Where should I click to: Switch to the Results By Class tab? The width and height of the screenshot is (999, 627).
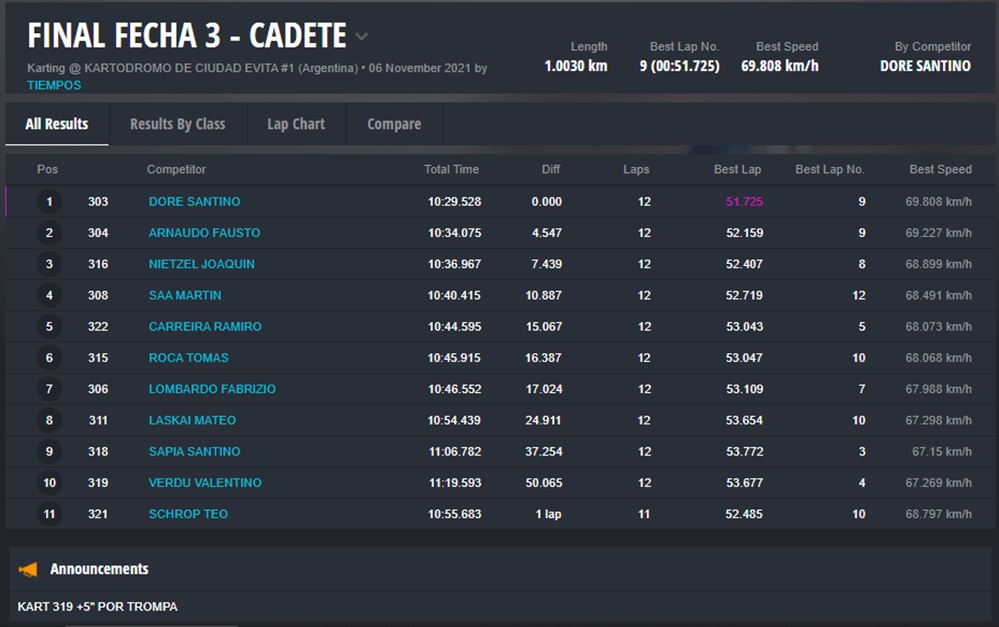coord(177,124)
